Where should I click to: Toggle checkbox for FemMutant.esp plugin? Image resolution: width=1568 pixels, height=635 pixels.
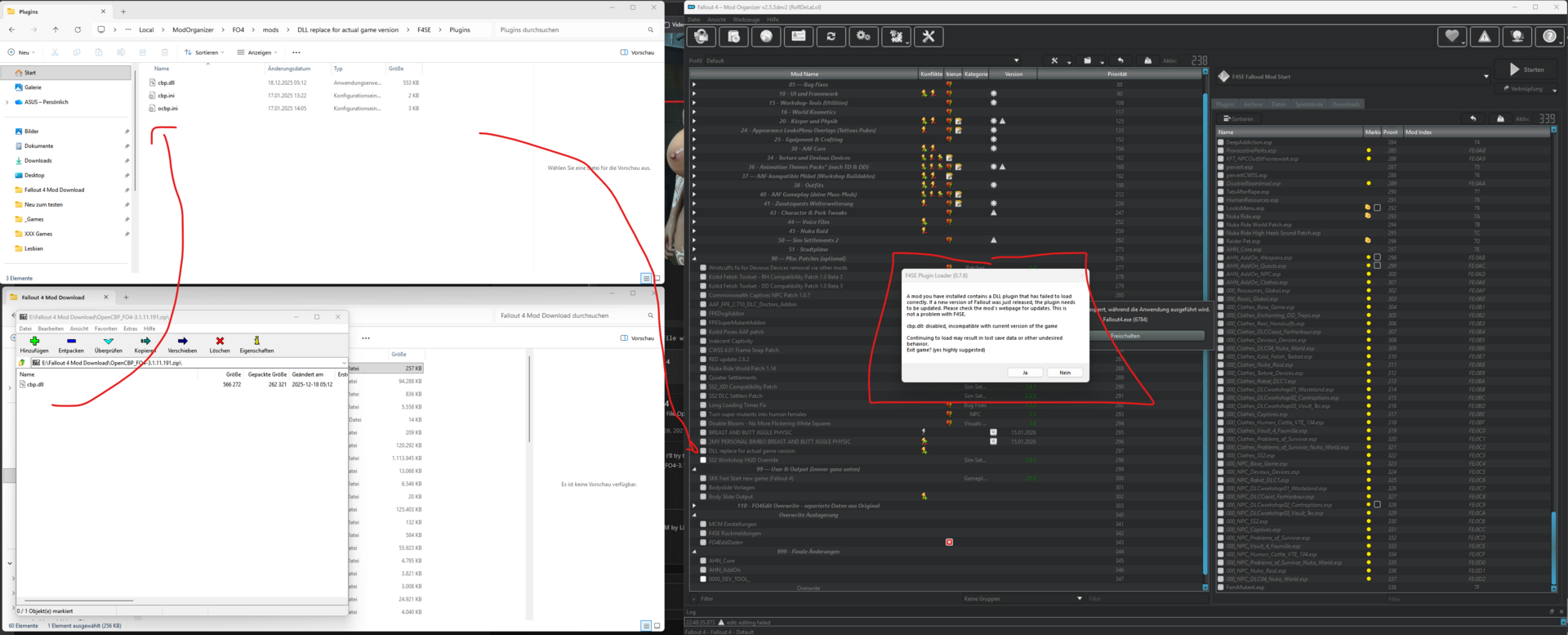(1221, 587)
